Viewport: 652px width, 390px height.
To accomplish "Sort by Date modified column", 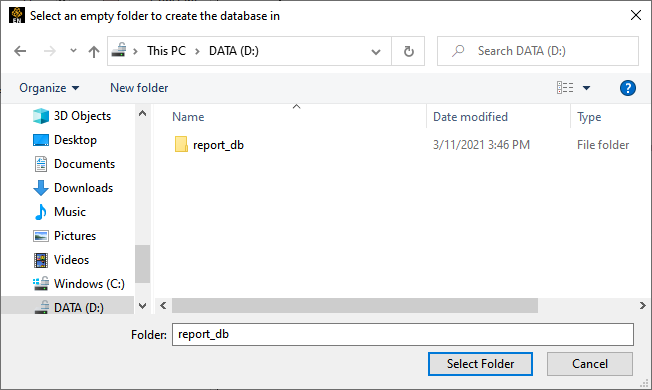I will 470,117.
